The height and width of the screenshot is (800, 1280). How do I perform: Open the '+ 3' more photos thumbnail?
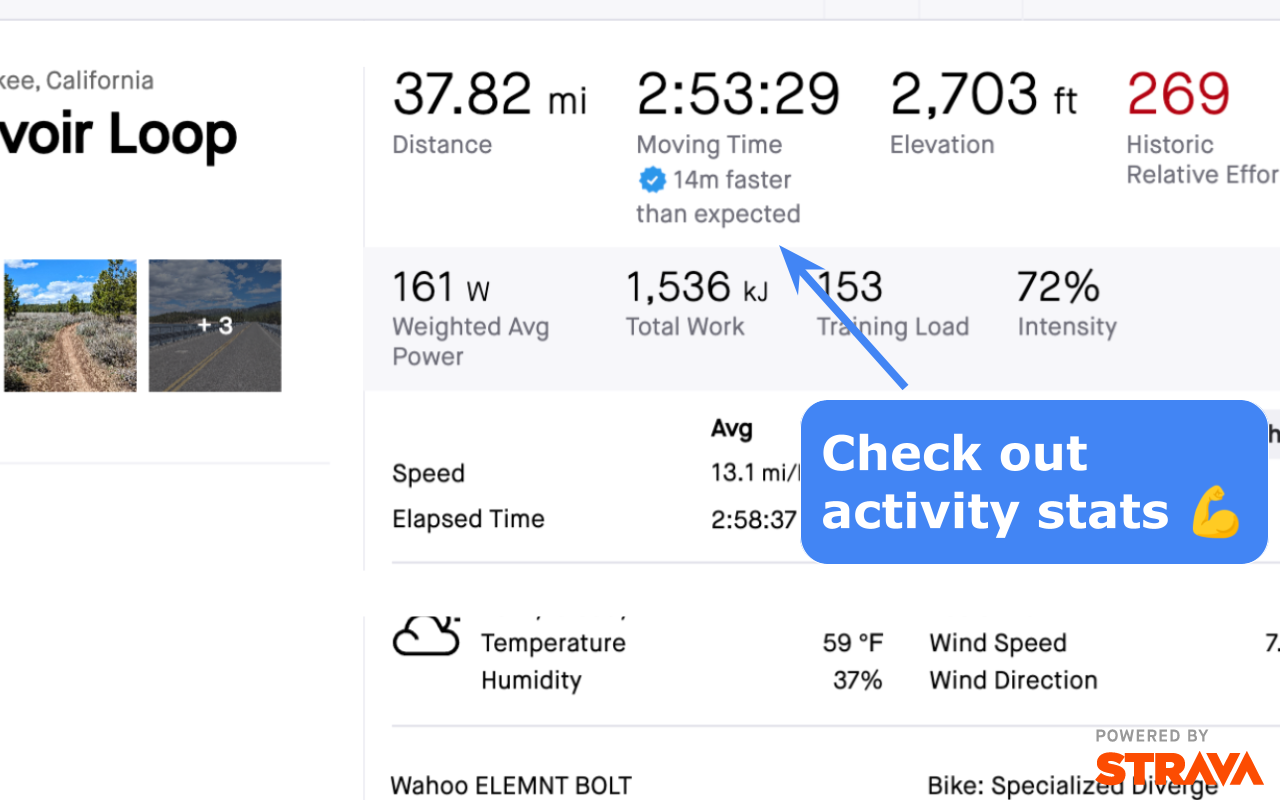pyautogui.click(x=215, y=326)
